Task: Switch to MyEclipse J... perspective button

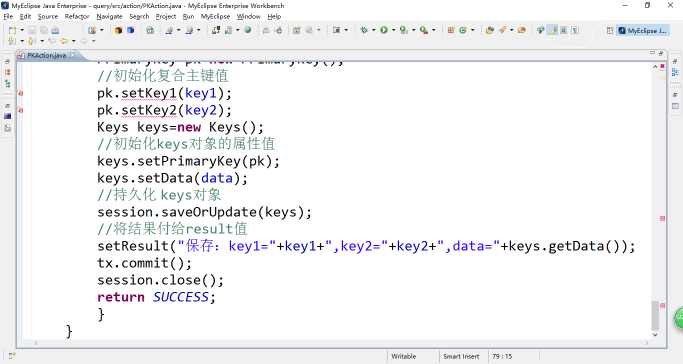Action: (x=642, y=30)
